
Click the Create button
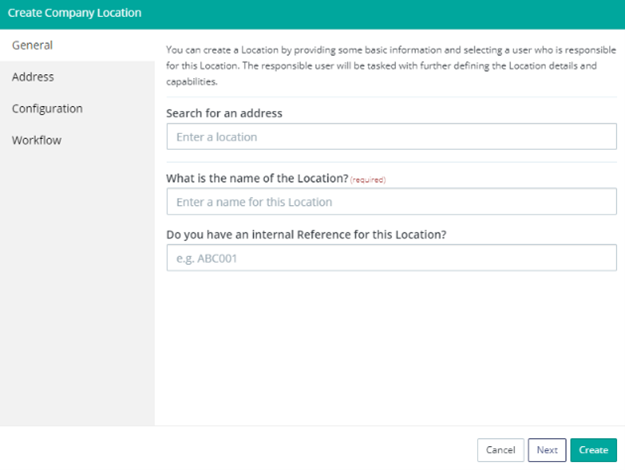[x=594, y=450]
